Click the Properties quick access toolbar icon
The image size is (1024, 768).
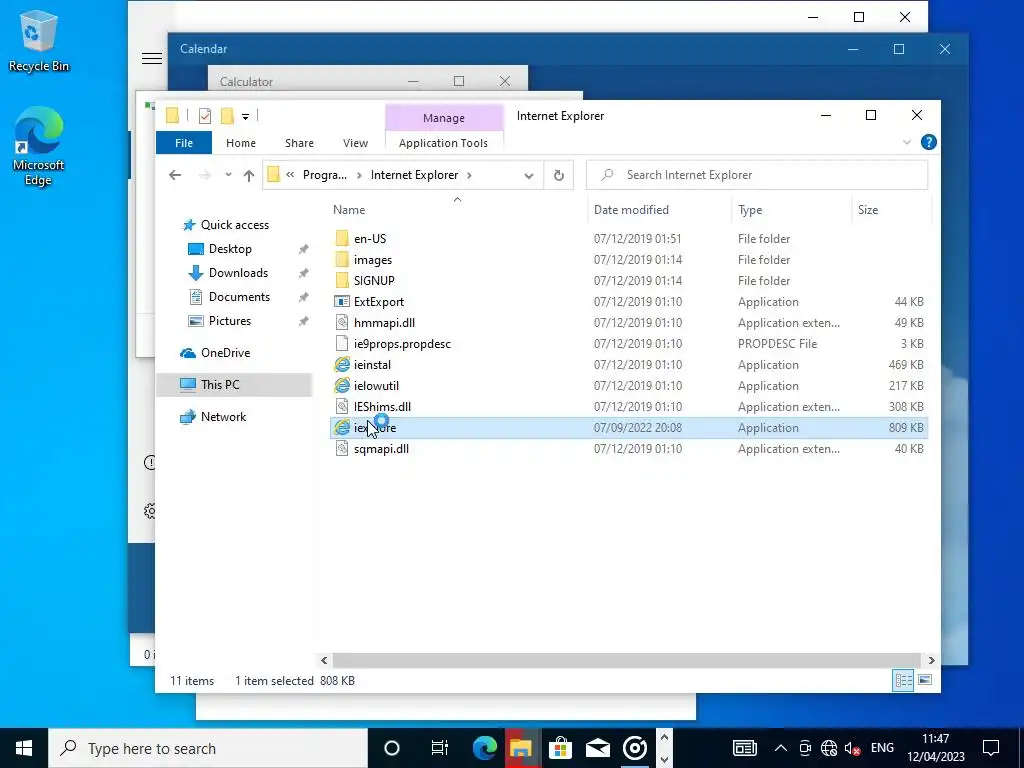pyautogui.click(x=205, y=116)
